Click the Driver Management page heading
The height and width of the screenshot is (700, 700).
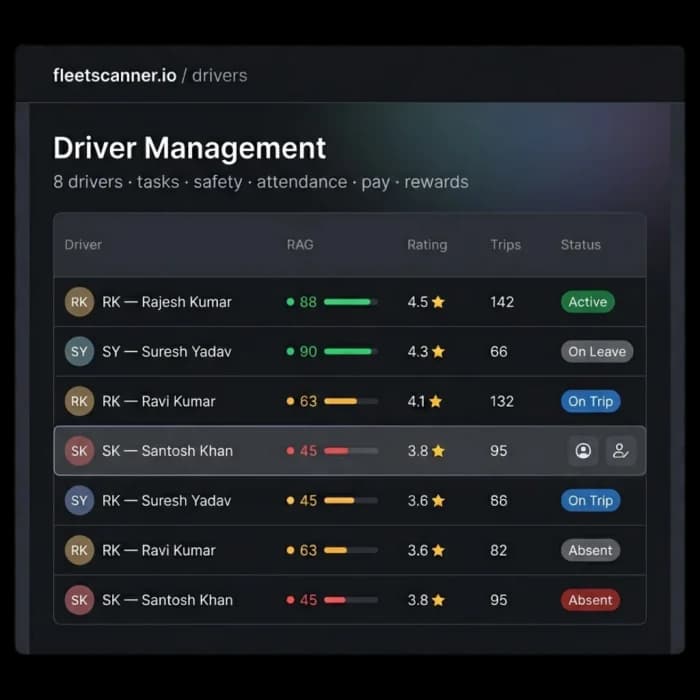pyautogui.click(x=190, y=148)
